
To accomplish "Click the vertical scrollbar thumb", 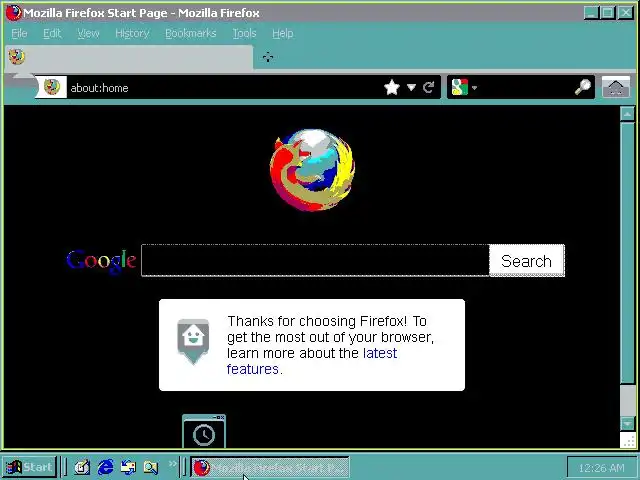I will [627, 252].
